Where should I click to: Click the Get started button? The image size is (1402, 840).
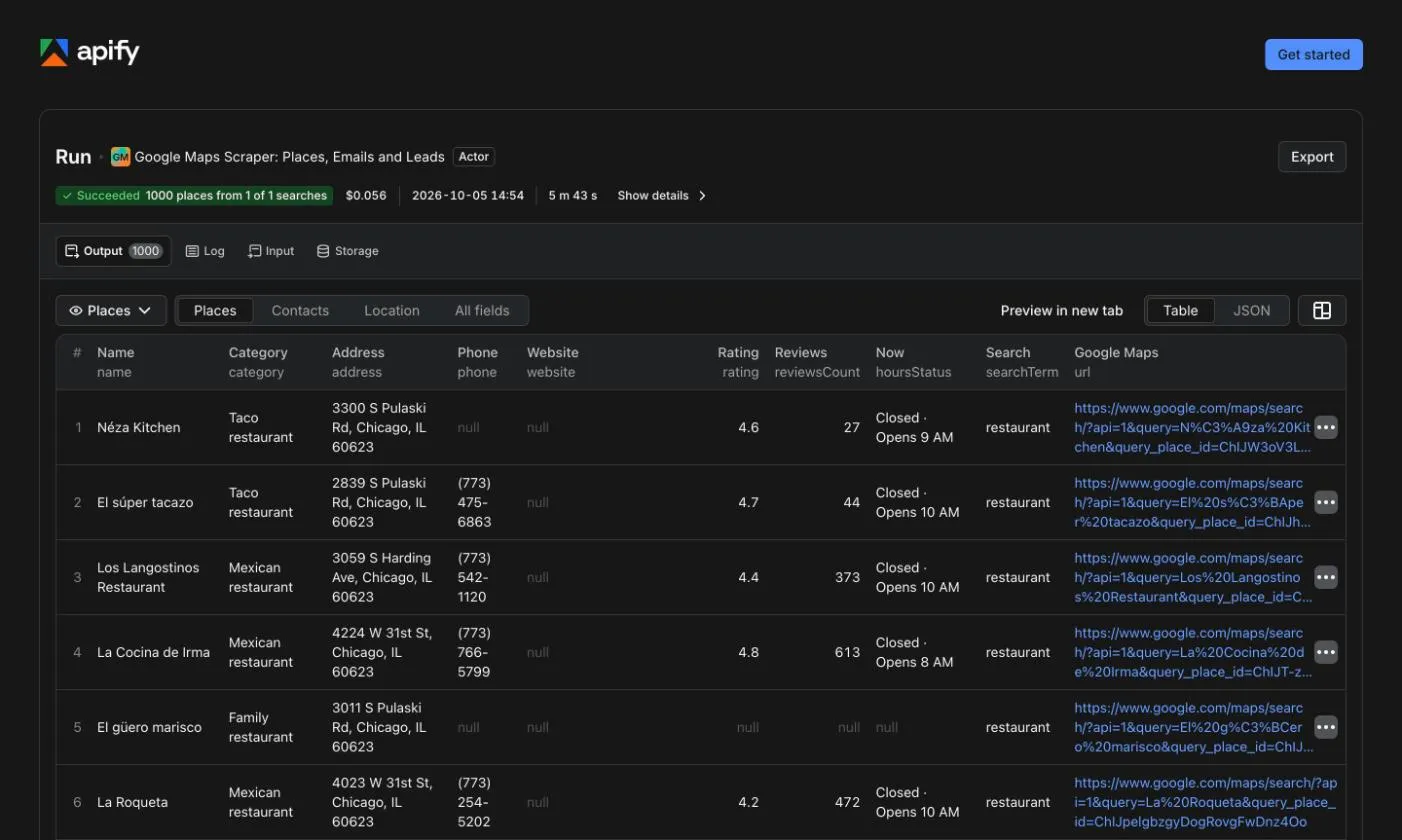tap(1314, 55)
